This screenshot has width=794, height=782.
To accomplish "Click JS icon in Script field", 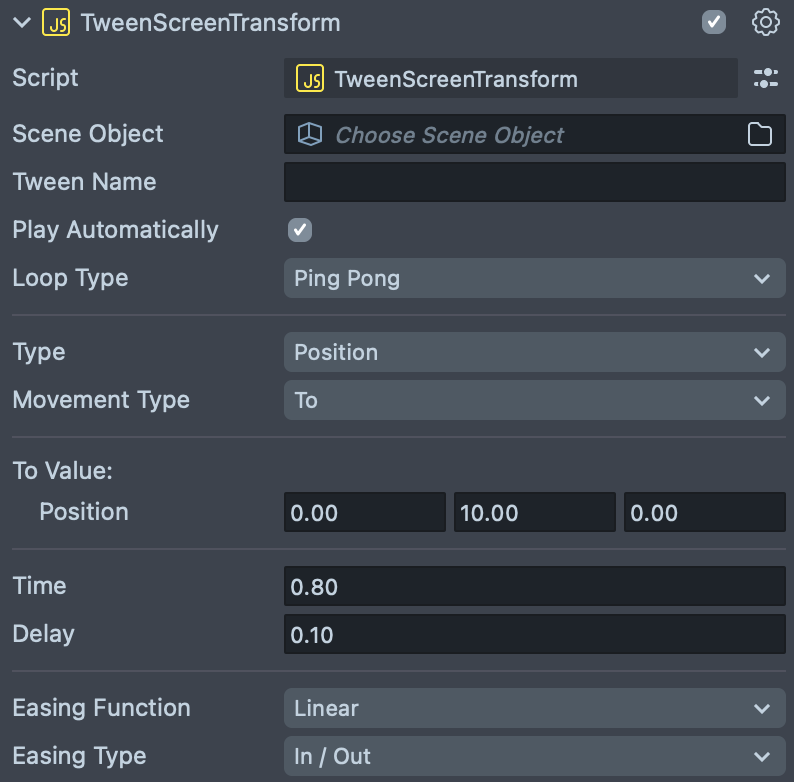I will coord(310,79).
